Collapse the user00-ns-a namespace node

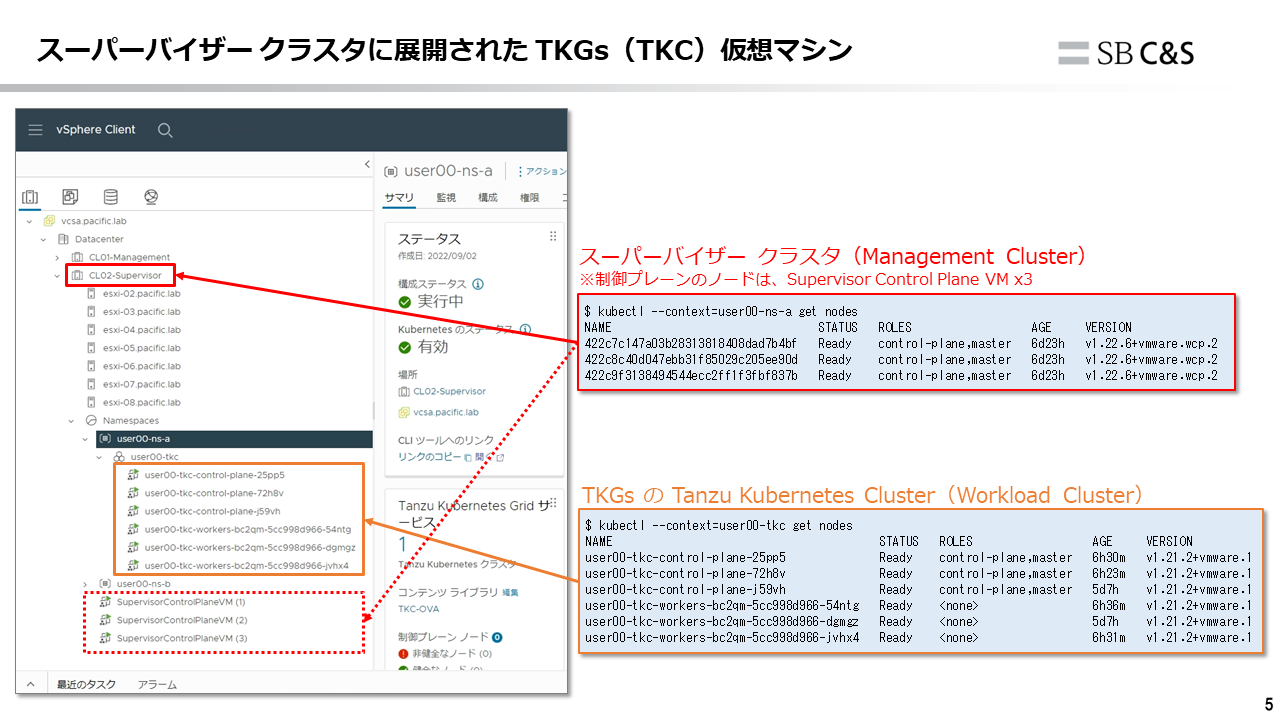(x=85, y=439)
